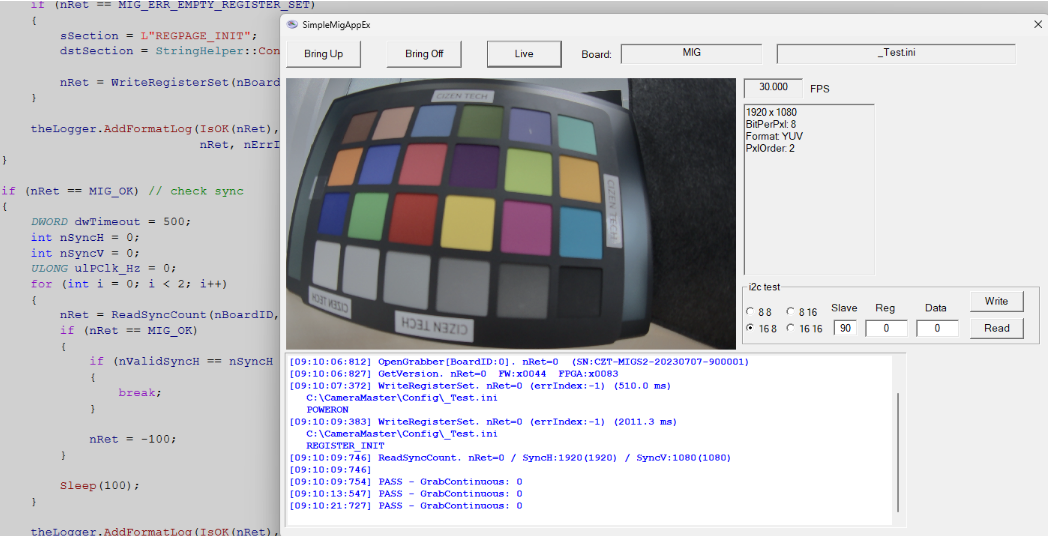Close the SimpleMigAppEx window
The height and width of the screenshot is (536, 1048).
1037,25
